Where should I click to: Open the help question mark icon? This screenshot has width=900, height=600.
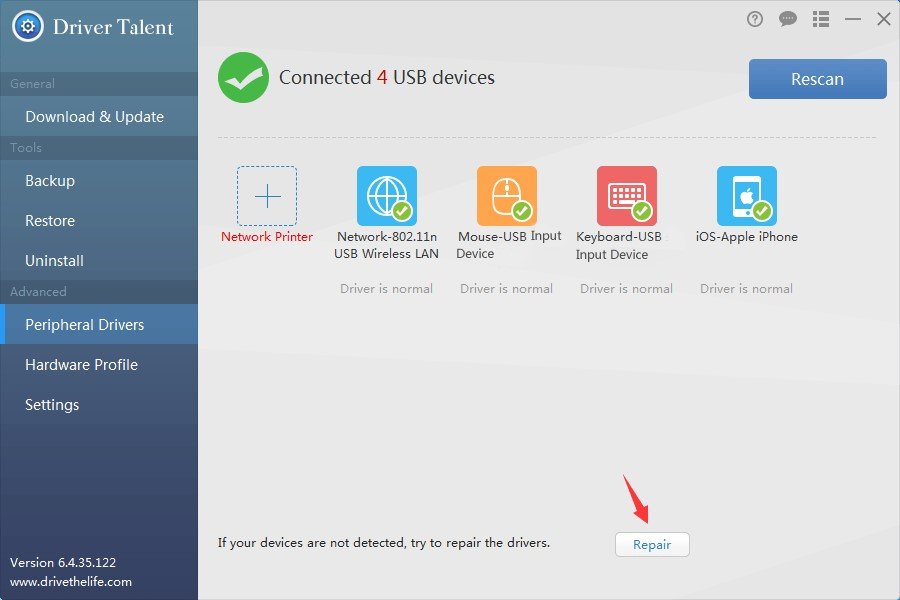coord(755,20)
